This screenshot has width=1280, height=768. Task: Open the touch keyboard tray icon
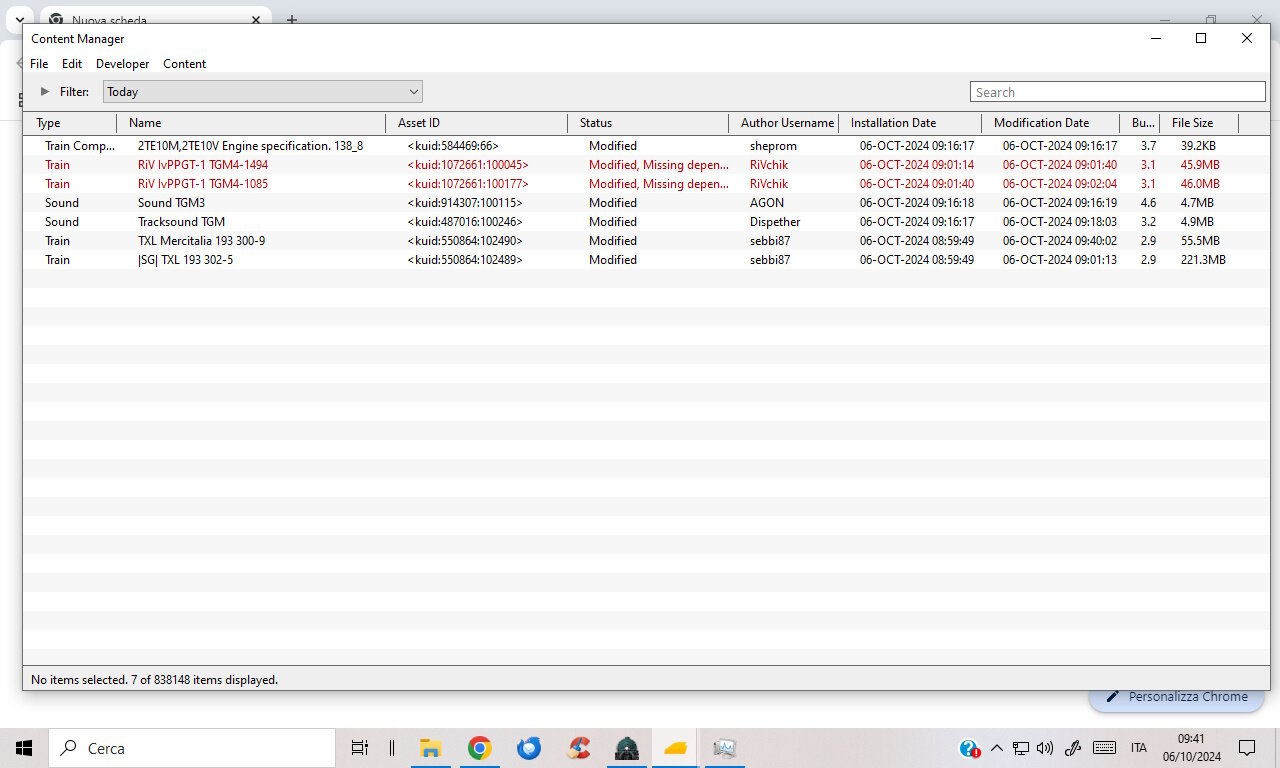tap(1104, 748)
